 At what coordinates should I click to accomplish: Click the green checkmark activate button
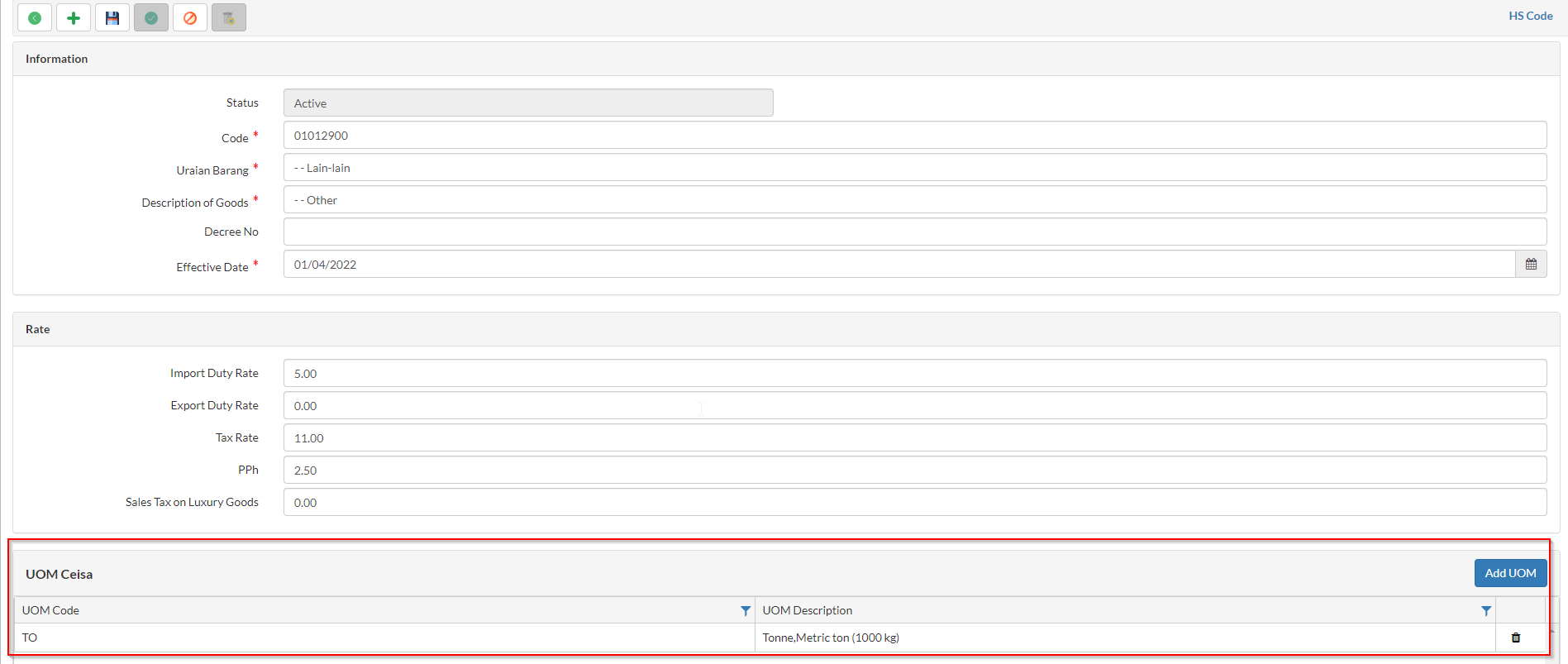[x=151, y=17]
